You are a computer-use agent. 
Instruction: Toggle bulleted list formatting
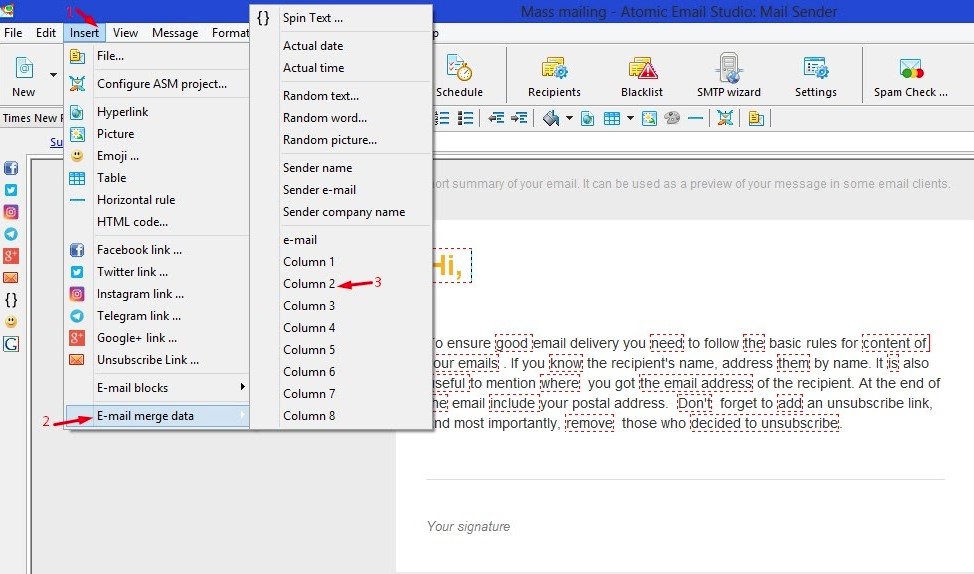pyautogui.click(x=465, y=118)
